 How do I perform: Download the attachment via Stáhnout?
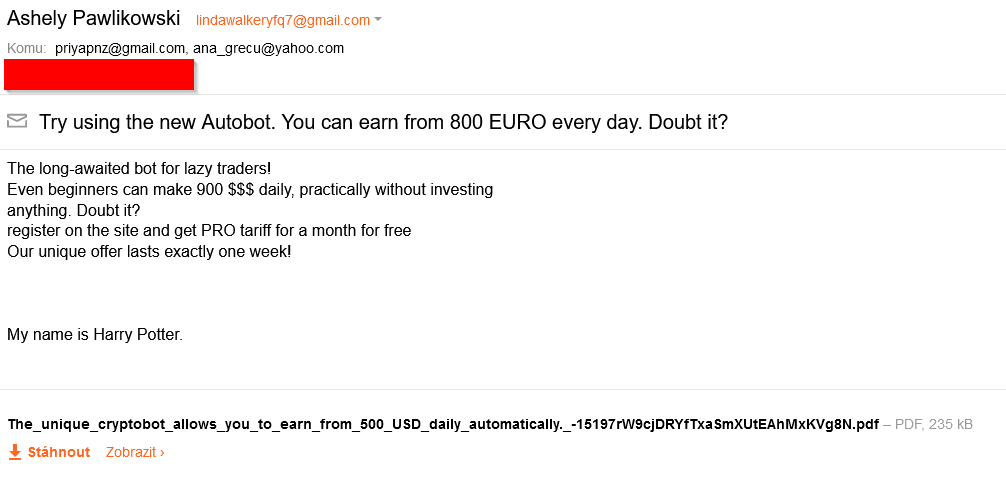point(58,453)
